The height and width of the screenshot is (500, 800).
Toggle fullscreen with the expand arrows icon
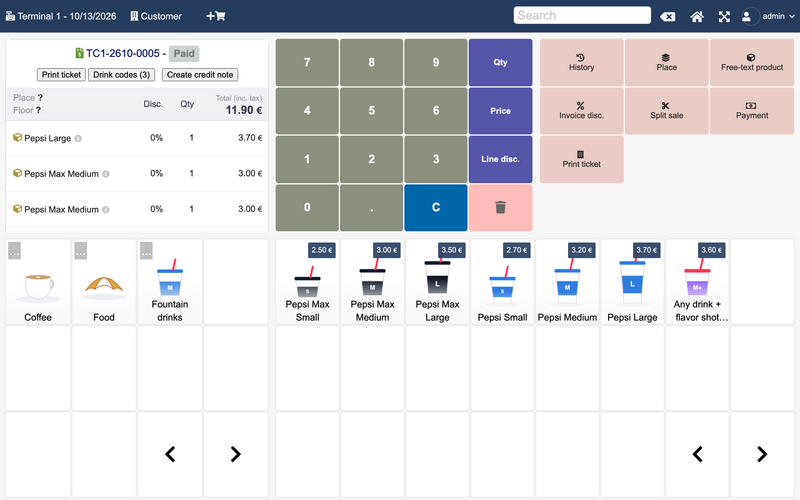click(724, 16)
